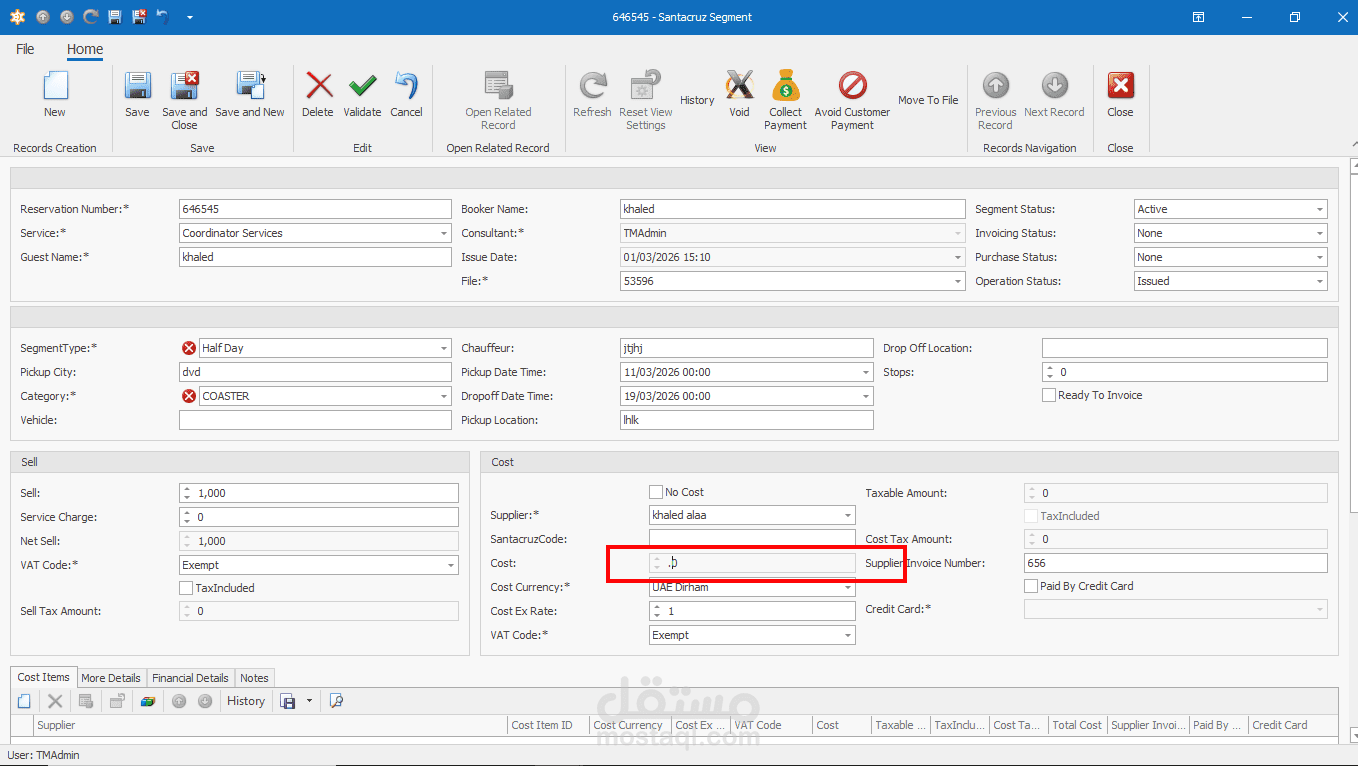This screenshot has height=766, width=1358.
Task: Enable the Ready To Invoice checkbox
Action: (1049, 395)
